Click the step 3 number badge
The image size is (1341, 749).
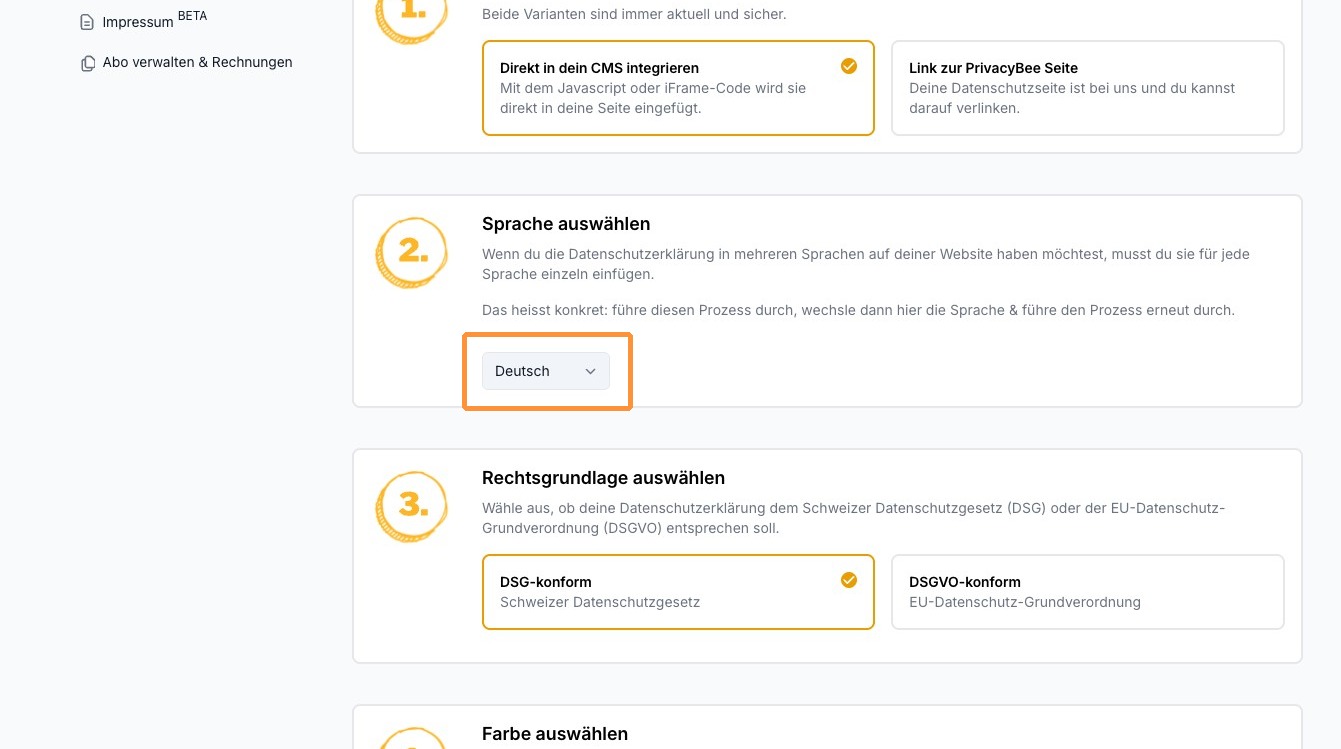tap(412, 507)
